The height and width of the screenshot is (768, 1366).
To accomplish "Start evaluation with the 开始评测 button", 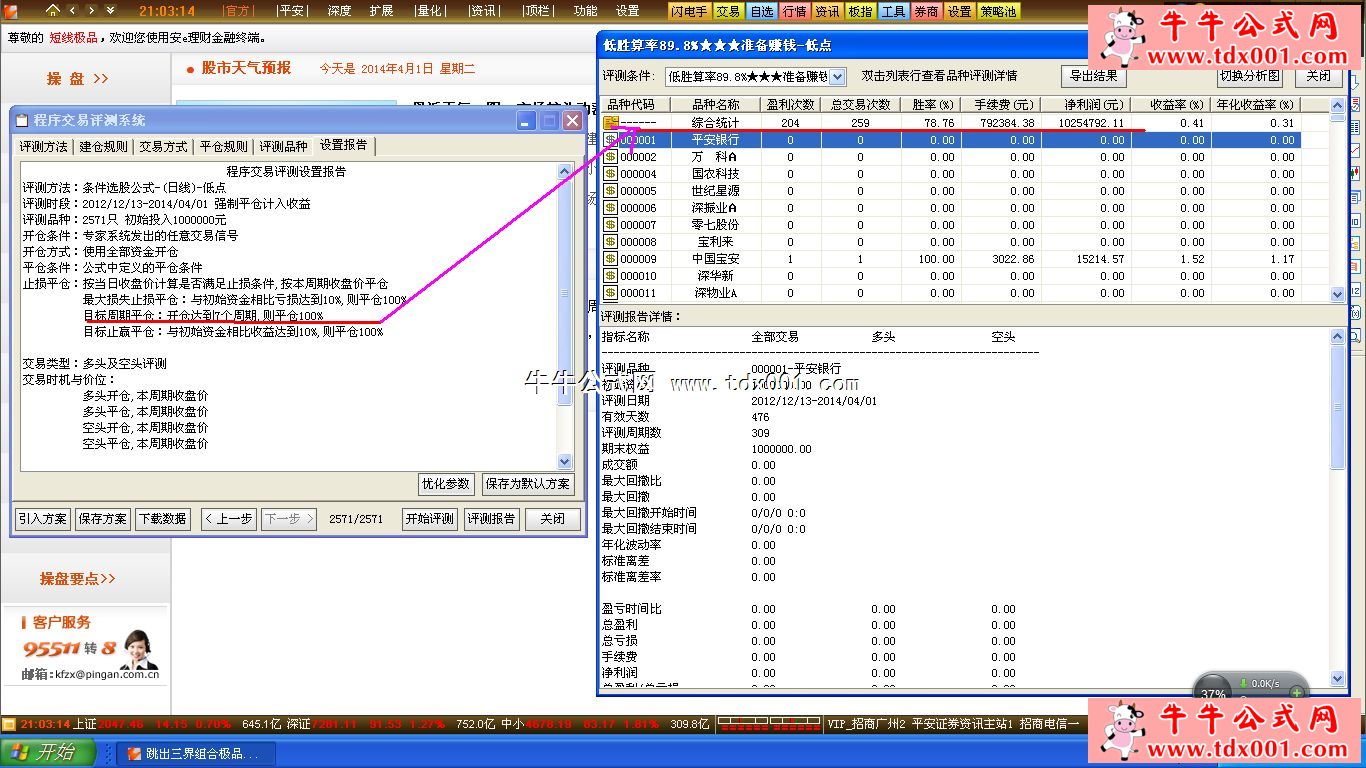I will point(430,519).
